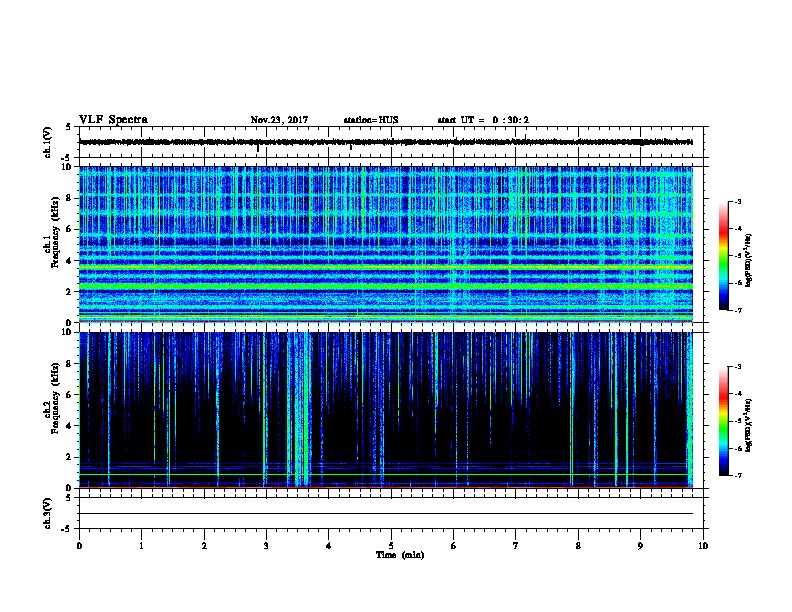The width and height of the screenshot is (792, 612).
Task: Click the "-7" label on ch.1 color scale
Action: tap(738, 310)
